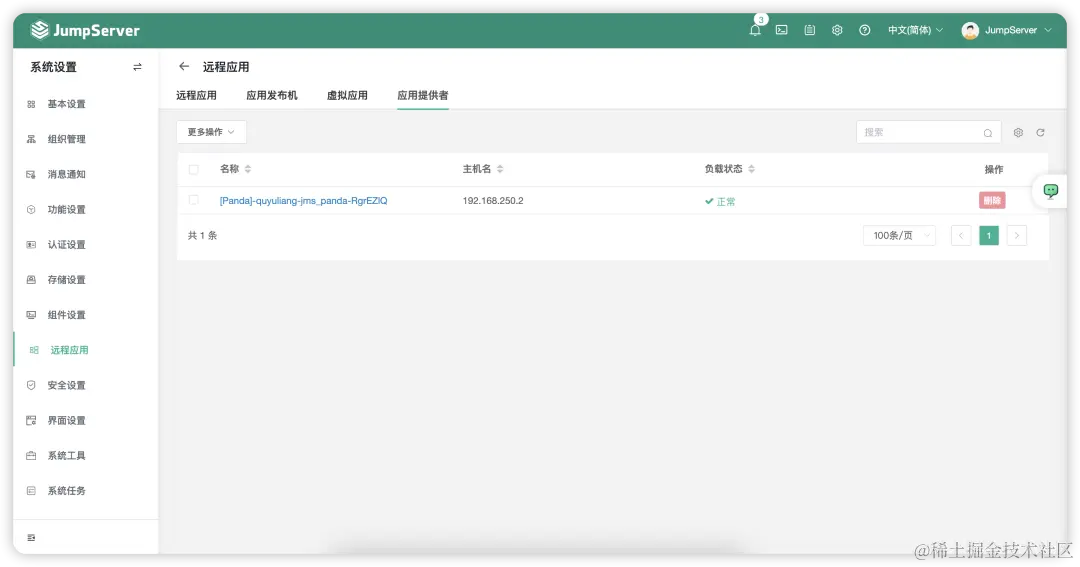The image size is (1080, 567).
Task: Go to next page arrow
Action: 1017,236
